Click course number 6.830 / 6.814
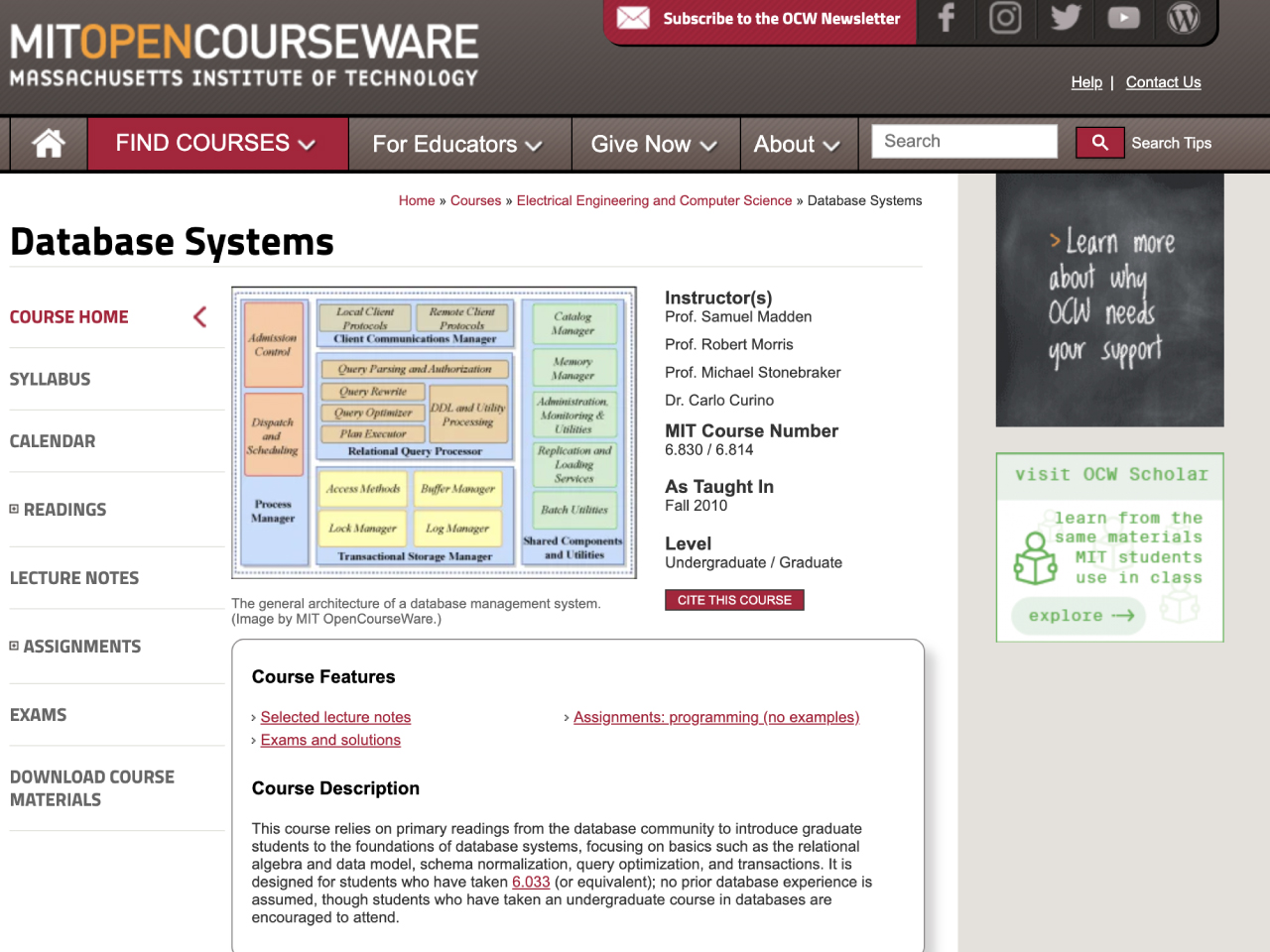This screenshot has width=1270, height=952. point(709,449)
